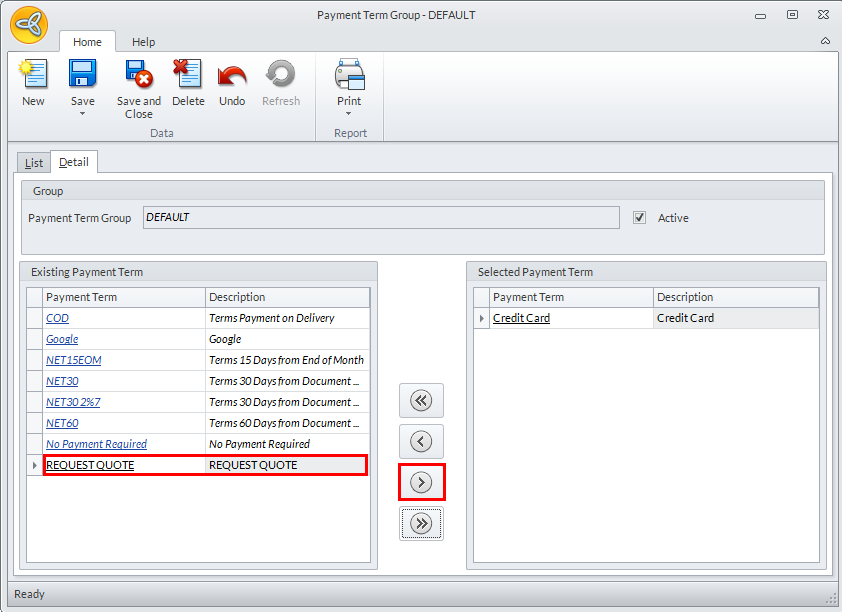Move selected term left with single arrow

[x=421, y=442]
